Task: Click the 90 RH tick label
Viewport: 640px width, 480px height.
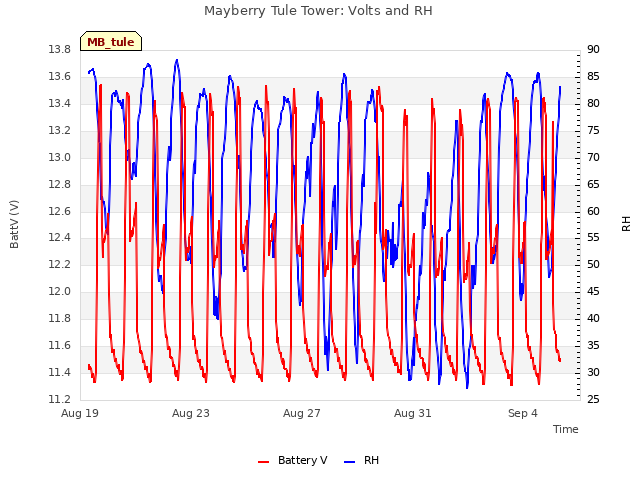Action: click(593, 50)
